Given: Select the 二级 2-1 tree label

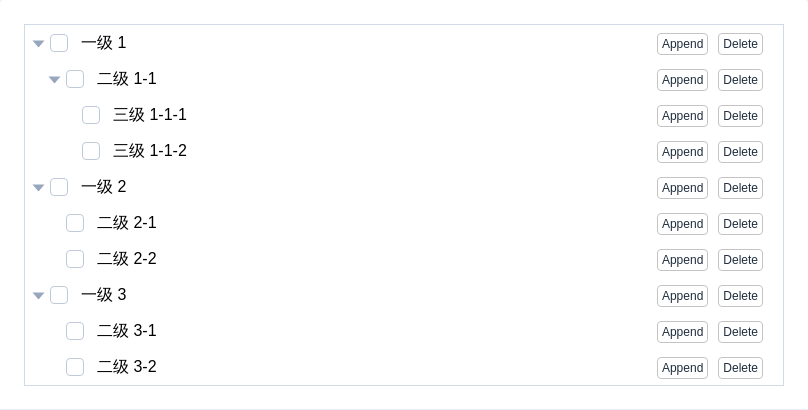Looking at the screenshot, I should tap(127, 223).
